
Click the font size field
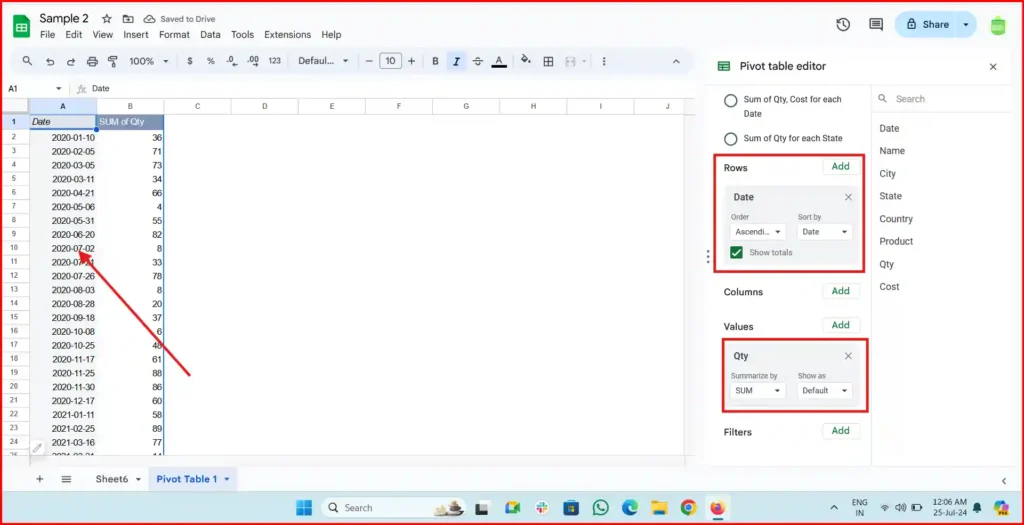point(390,61)
